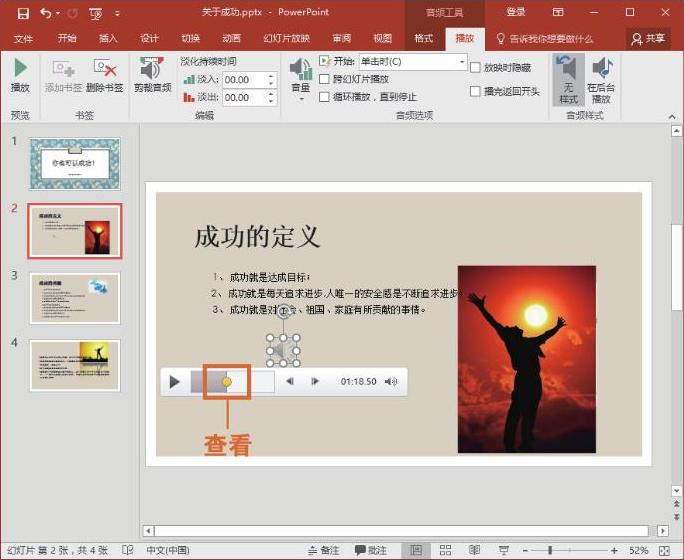Click the vertical scrollbar down arrow

677,491
